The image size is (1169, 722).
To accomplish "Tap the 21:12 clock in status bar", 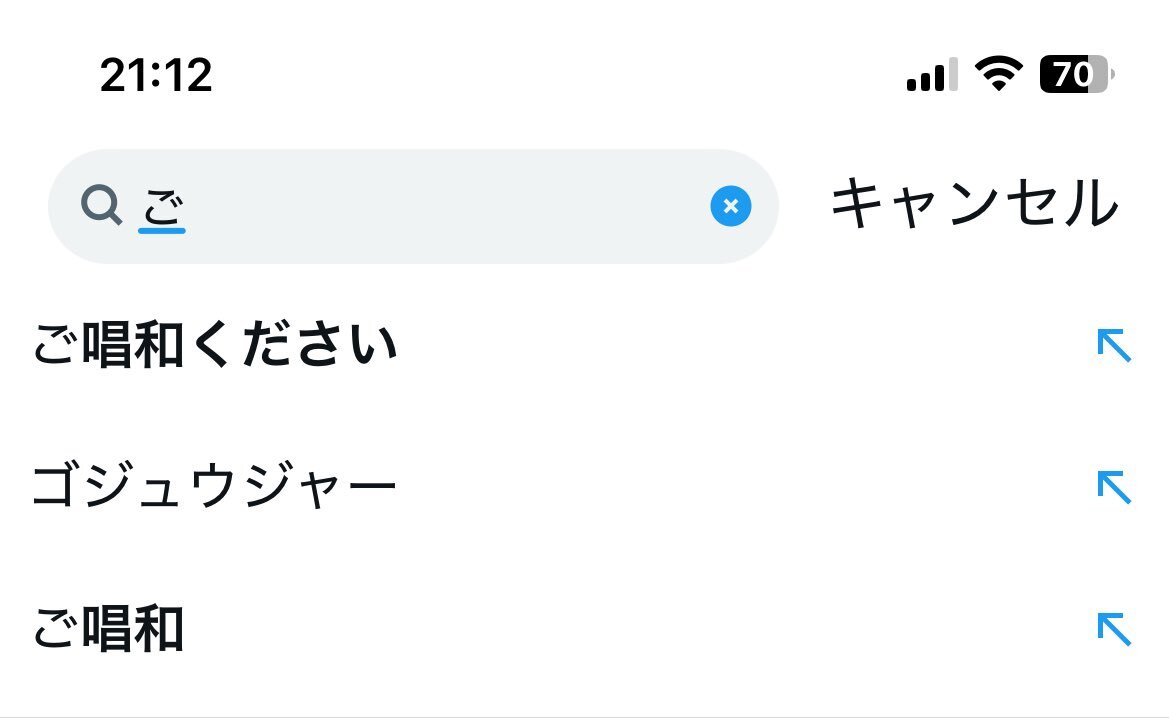I will (156, 75).
